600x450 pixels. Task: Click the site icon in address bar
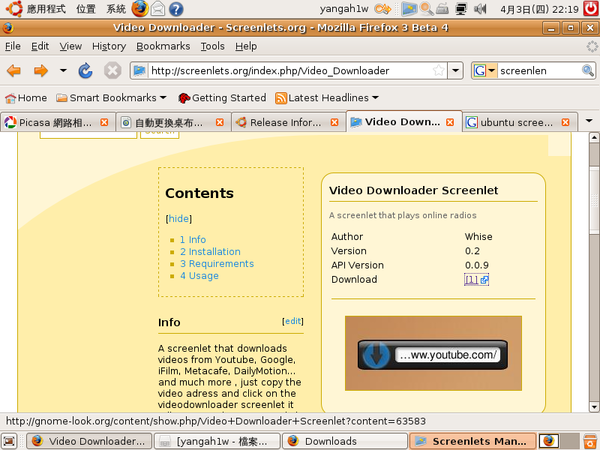[139, 70]
